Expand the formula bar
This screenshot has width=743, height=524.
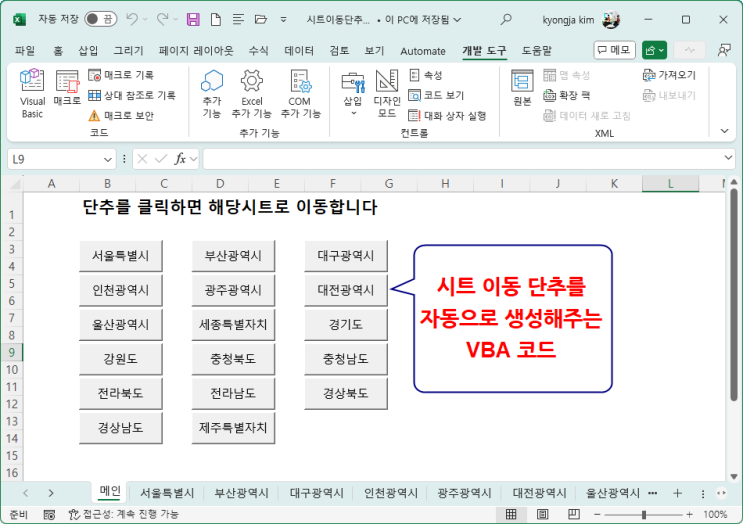(728, 158)
